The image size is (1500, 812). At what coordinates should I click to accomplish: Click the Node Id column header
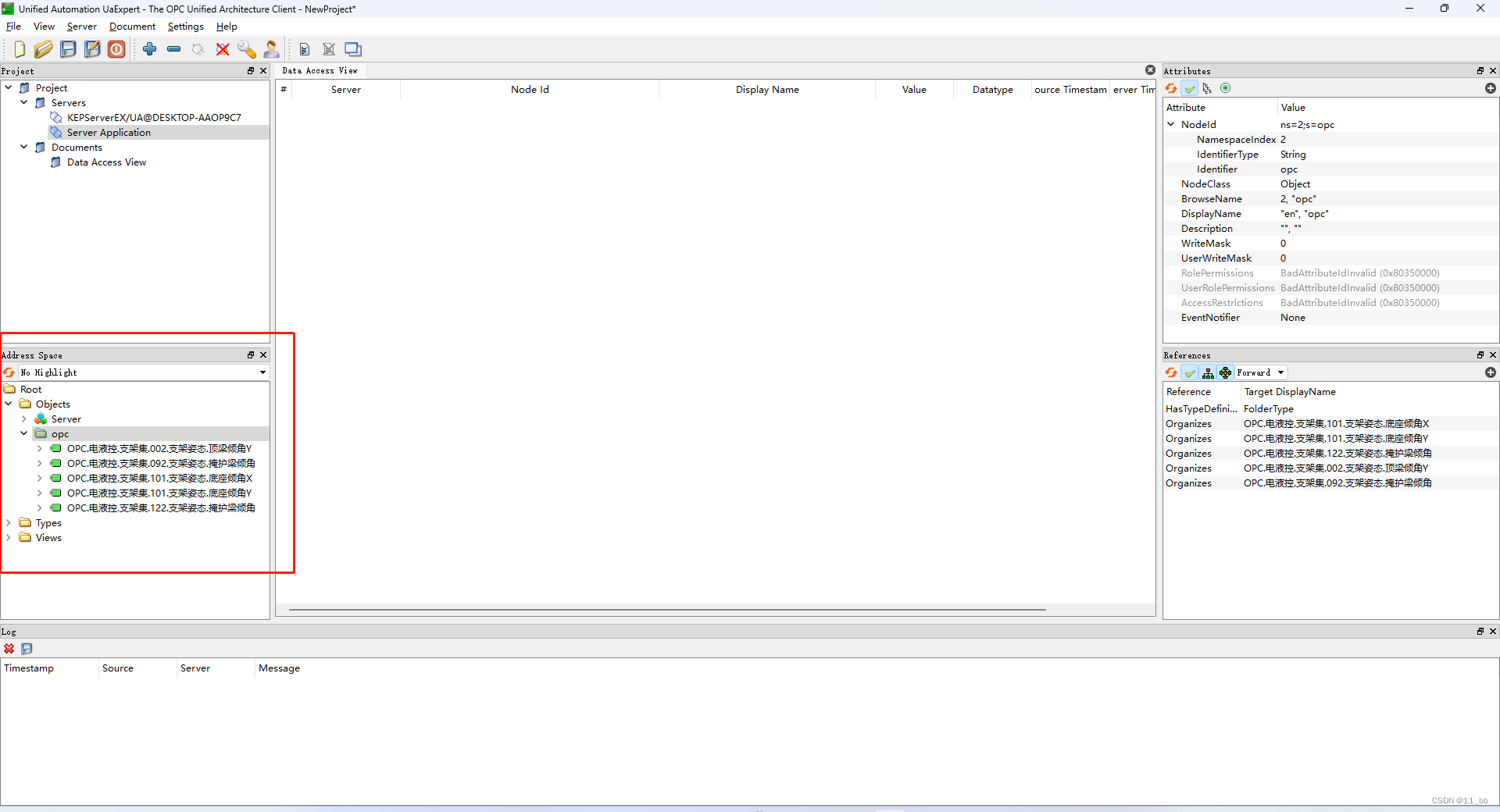[x=530, y=90]
